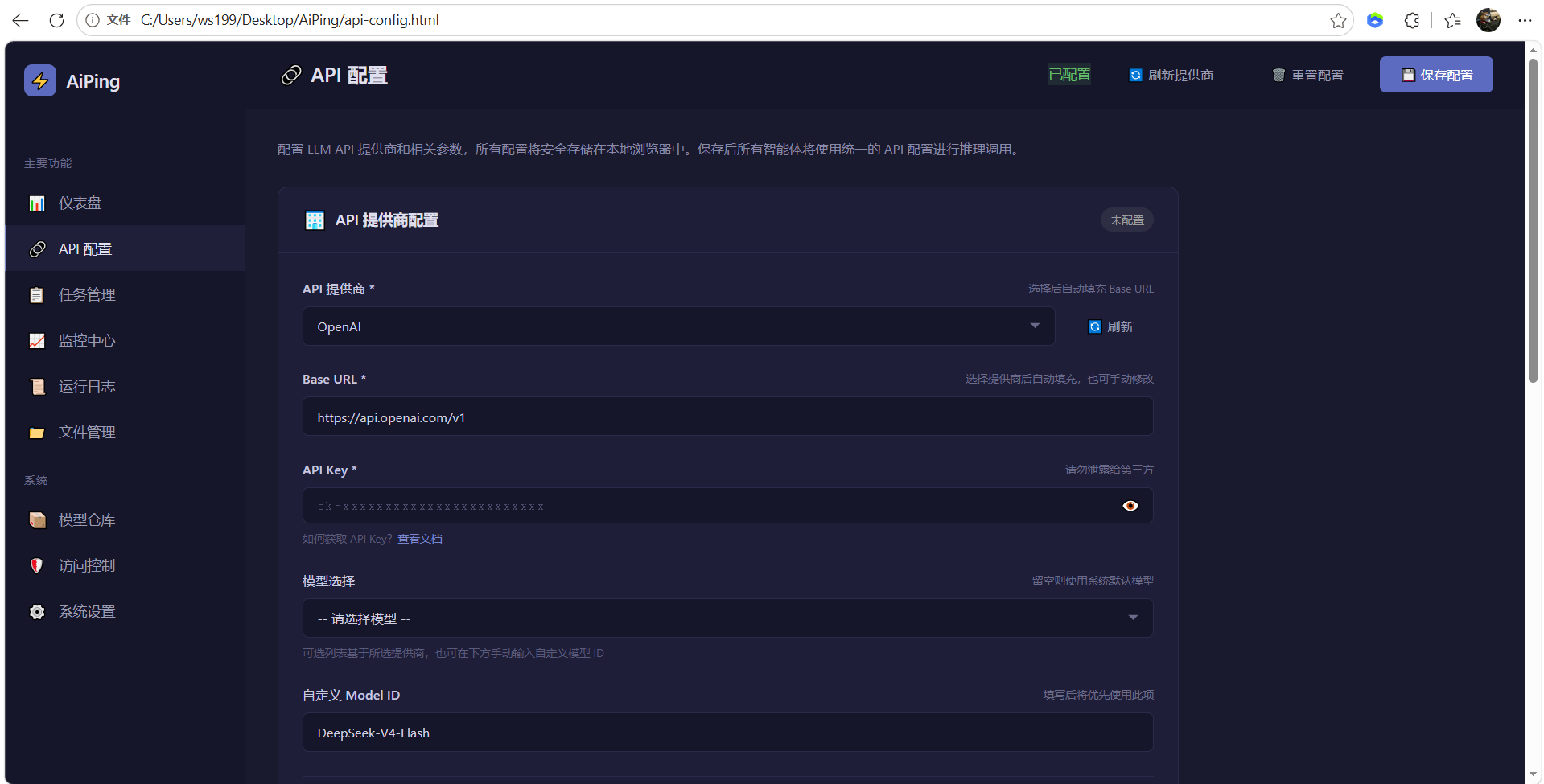
Task: Click the browser back arrow
Action: (21, 20)
